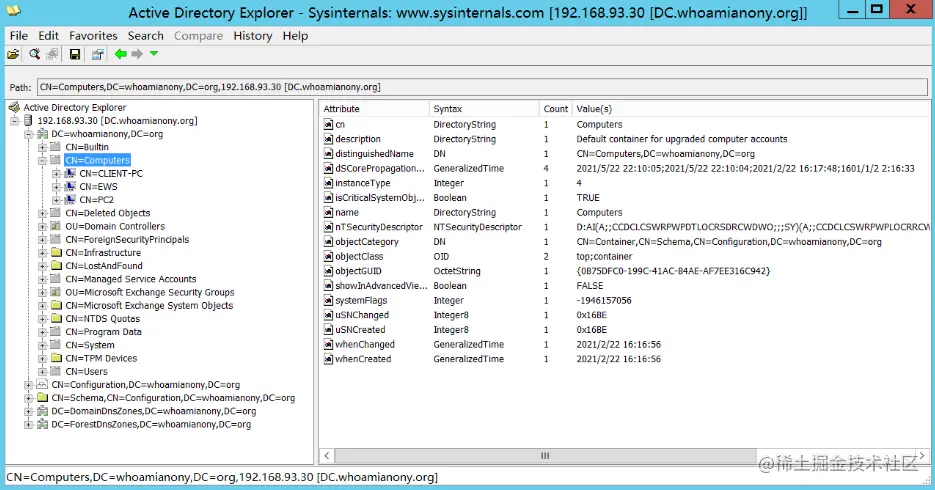The width and height of the screenshot is (935, 490).
Task: Select the CN=CLIENT-PC computer icon
Action: 70,173
